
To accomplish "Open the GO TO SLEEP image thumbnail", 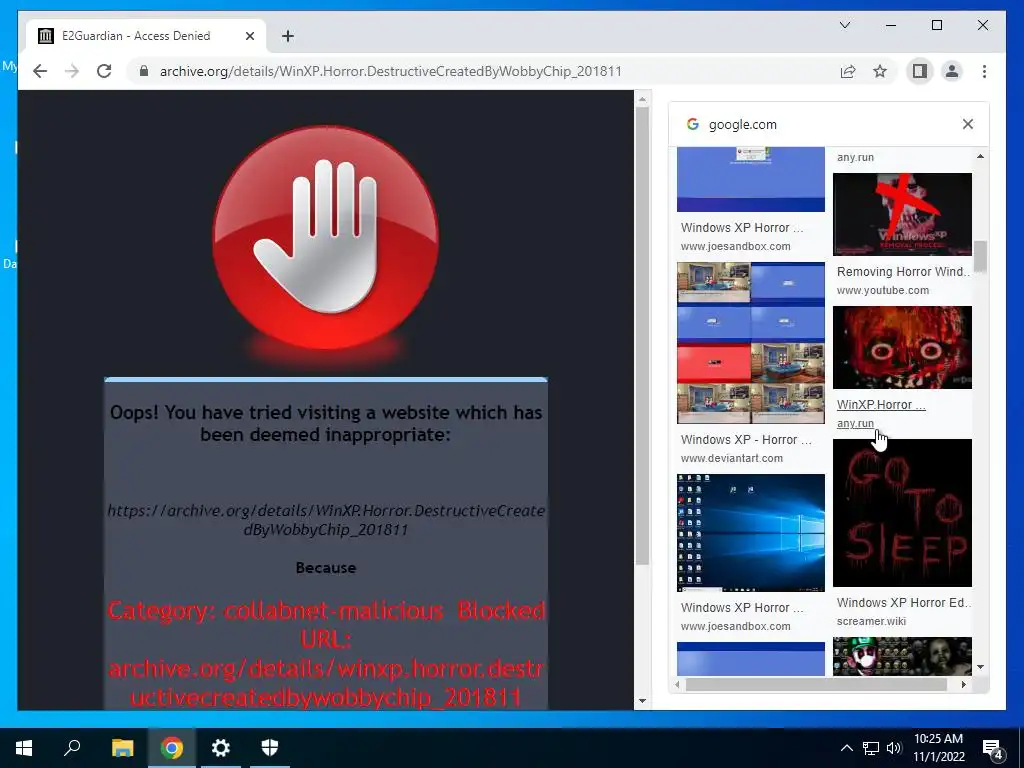I will pyautogui.click(x=902, y=513).
